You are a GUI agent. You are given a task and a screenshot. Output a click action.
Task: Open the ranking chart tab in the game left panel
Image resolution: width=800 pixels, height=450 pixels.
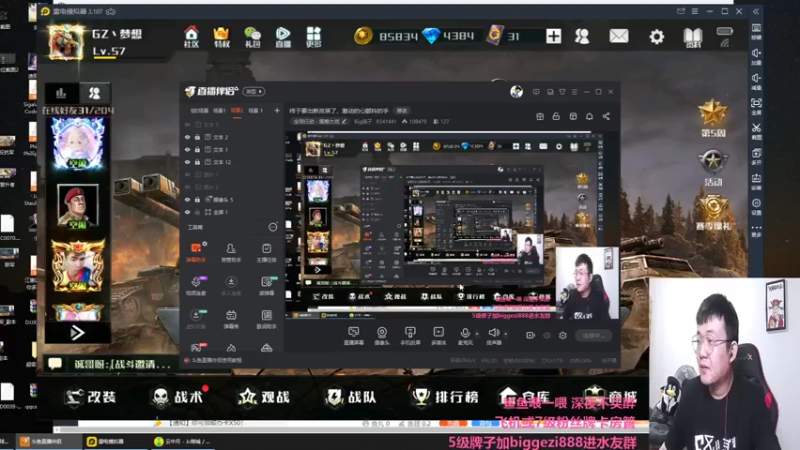tap(61, 93)
